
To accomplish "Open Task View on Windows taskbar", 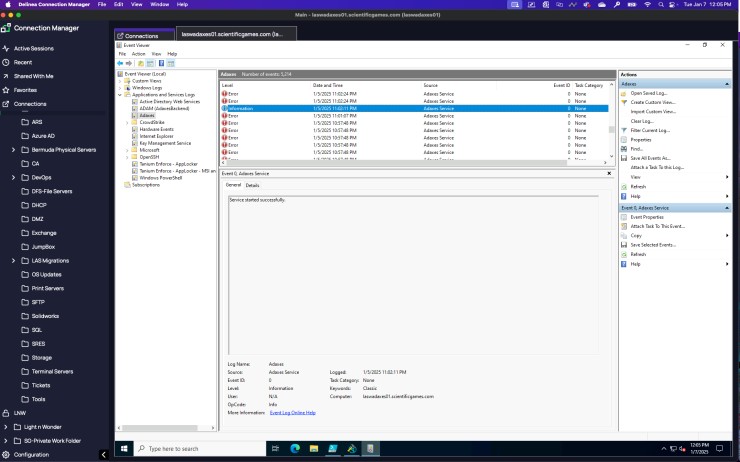I will [x=276, y=448].
